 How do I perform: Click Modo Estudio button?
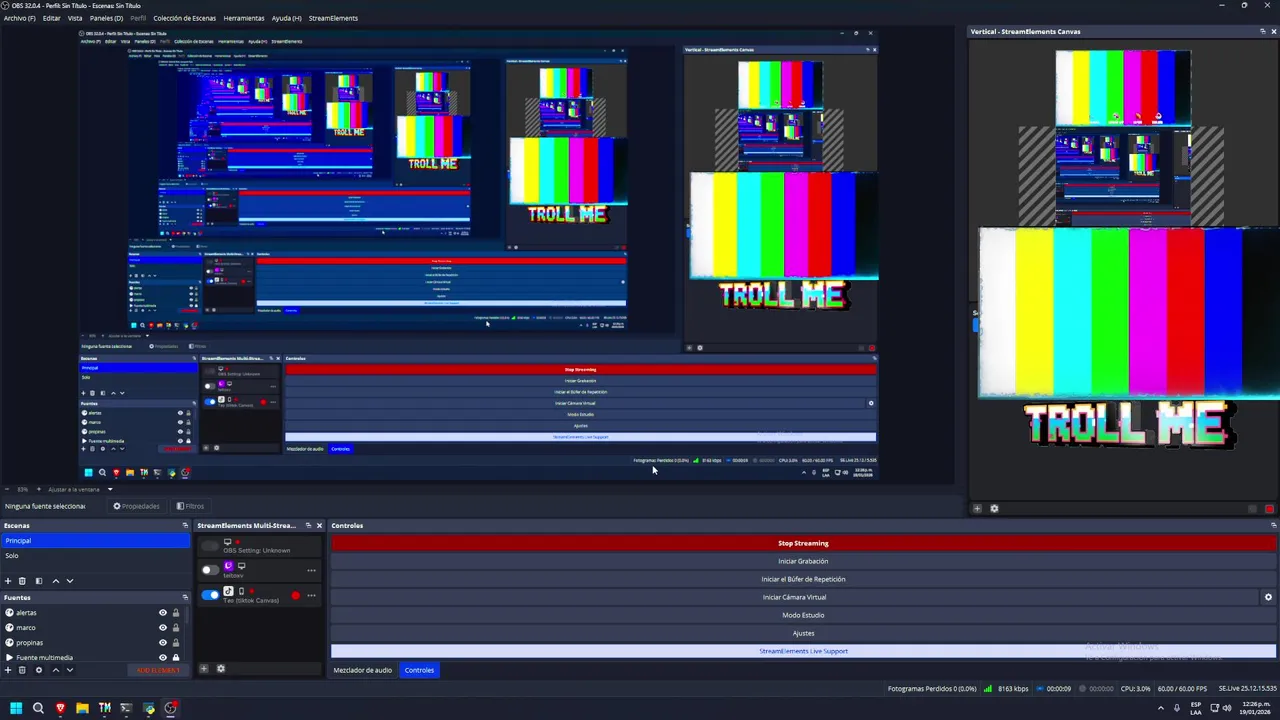pyautogui.click(x=803, y=615)
